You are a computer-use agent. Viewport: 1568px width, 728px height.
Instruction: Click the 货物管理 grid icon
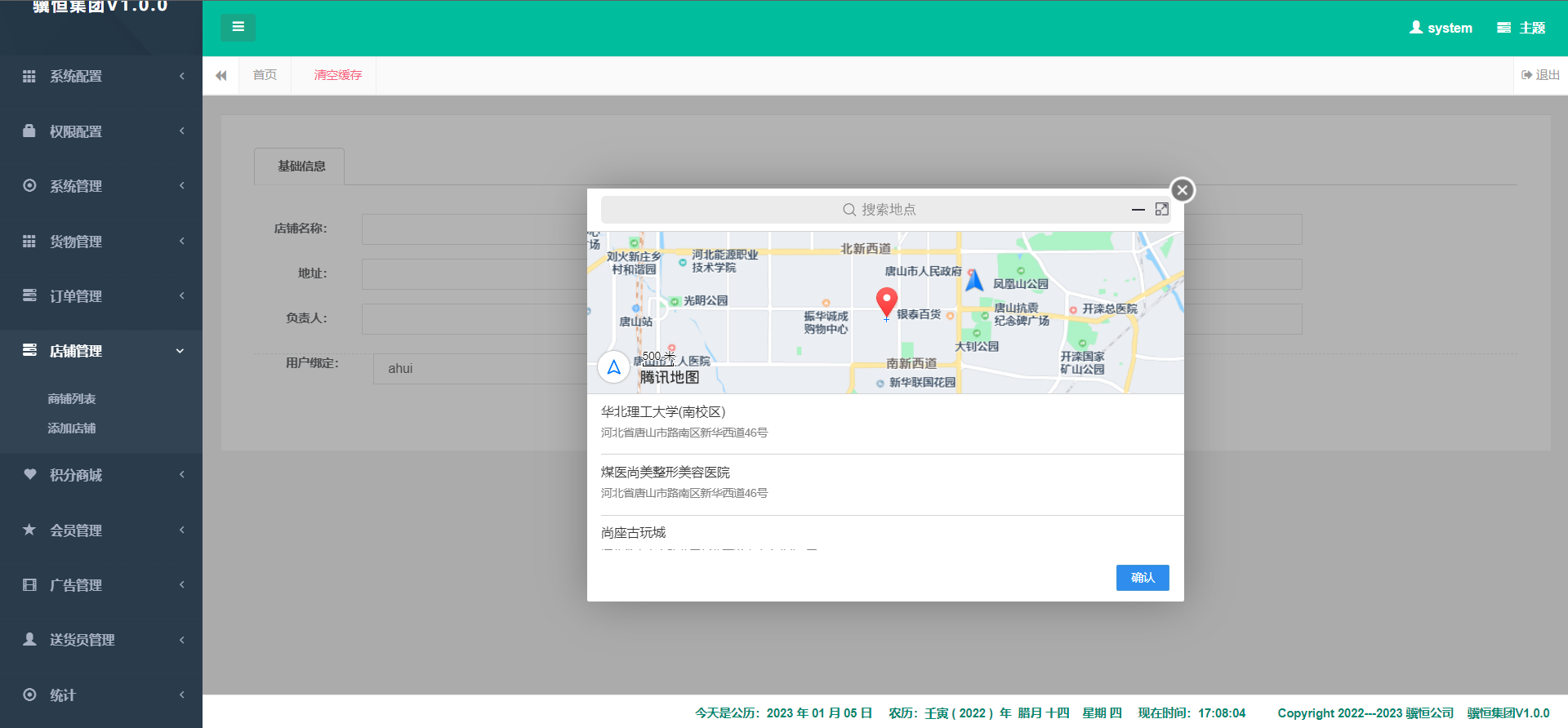point(29,241)
